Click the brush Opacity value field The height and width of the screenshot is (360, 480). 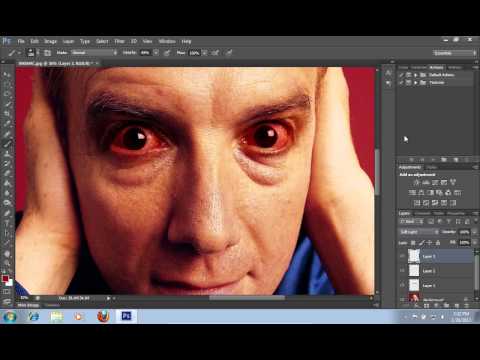(145, 53)
